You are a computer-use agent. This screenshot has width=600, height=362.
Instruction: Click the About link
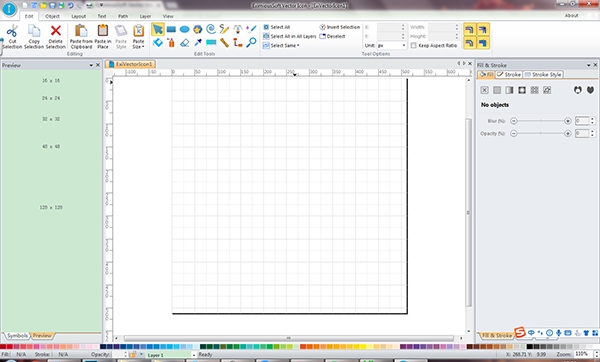(571, 16)
